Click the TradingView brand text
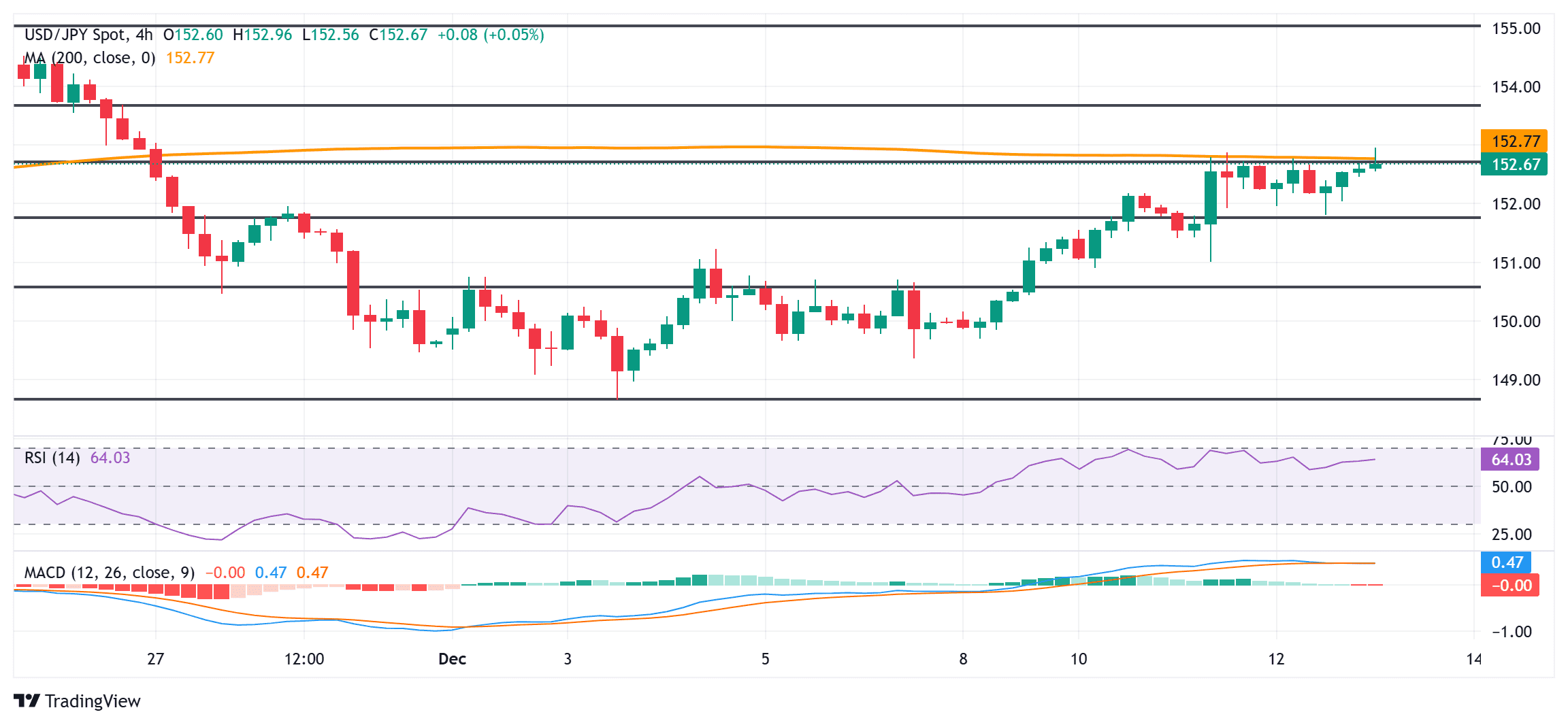 (93, 701)
